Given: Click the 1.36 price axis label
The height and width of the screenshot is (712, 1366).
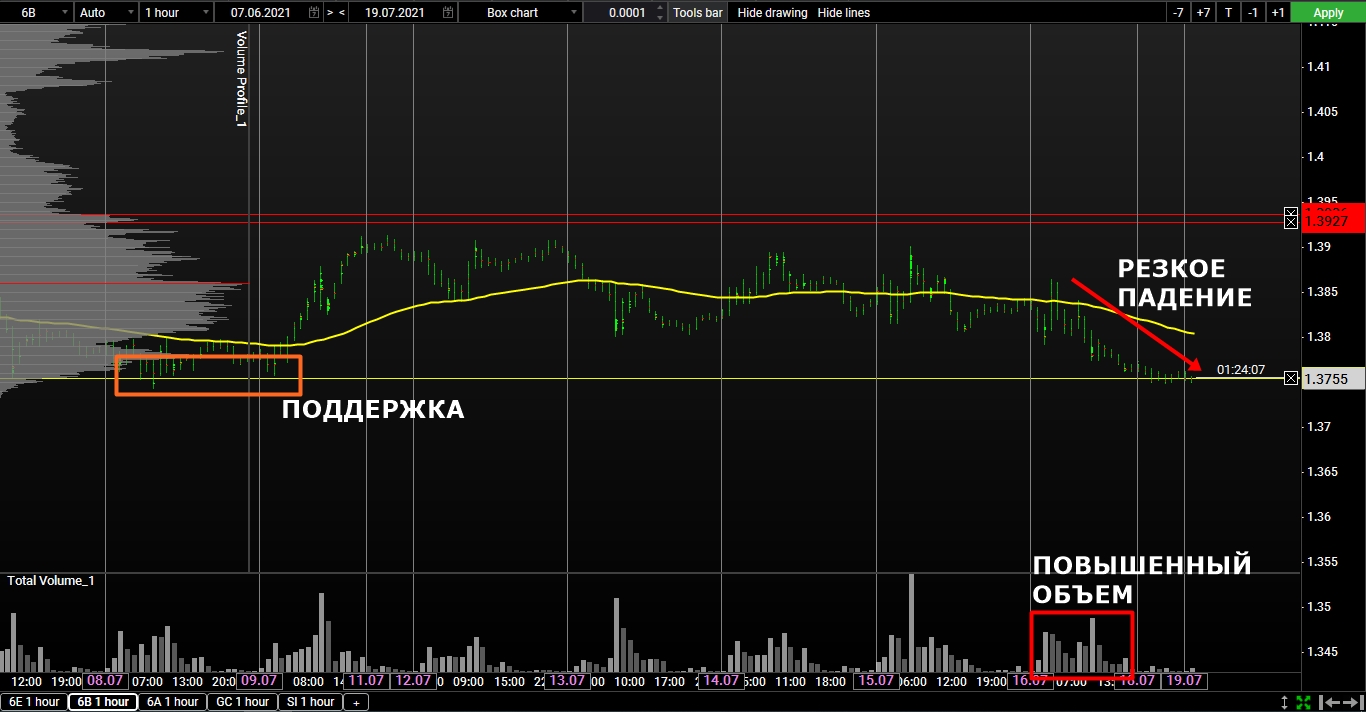Looking at the screenshot, I should [1320, 517].
